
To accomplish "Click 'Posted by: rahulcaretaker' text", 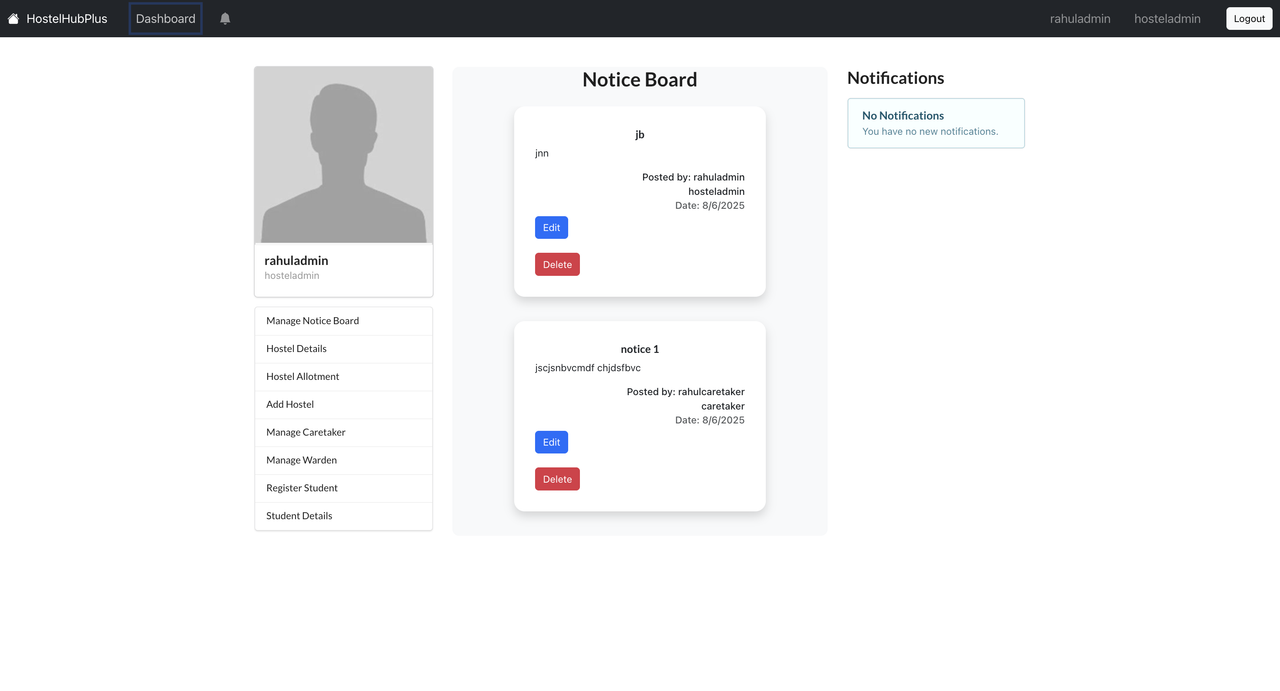I will (686, 392).
